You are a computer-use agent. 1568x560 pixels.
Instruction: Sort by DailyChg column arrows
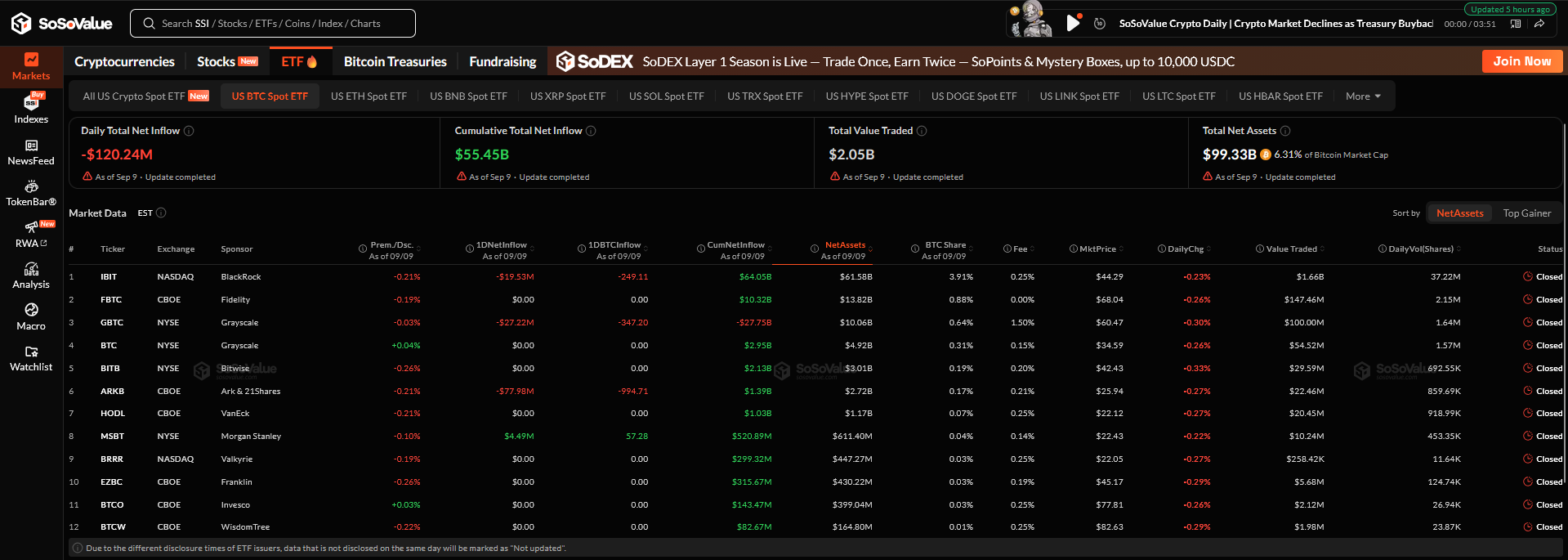tap(1208, 249)
